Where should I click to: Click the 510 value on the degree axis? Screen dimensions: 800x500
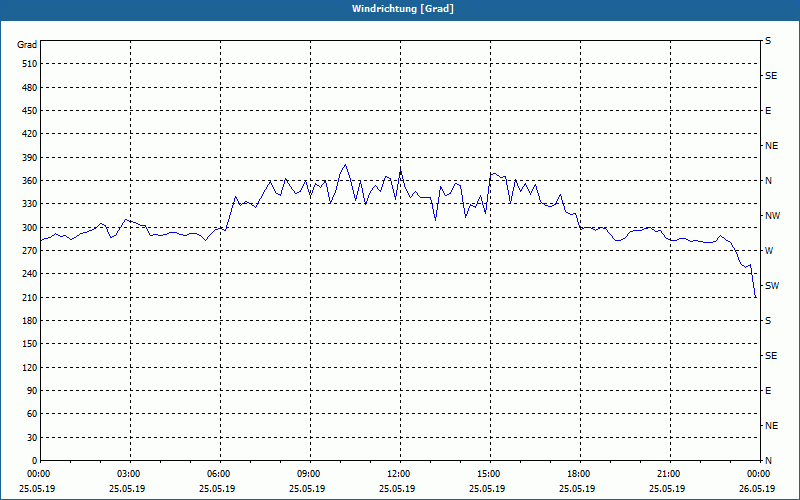tap(30, 64)
